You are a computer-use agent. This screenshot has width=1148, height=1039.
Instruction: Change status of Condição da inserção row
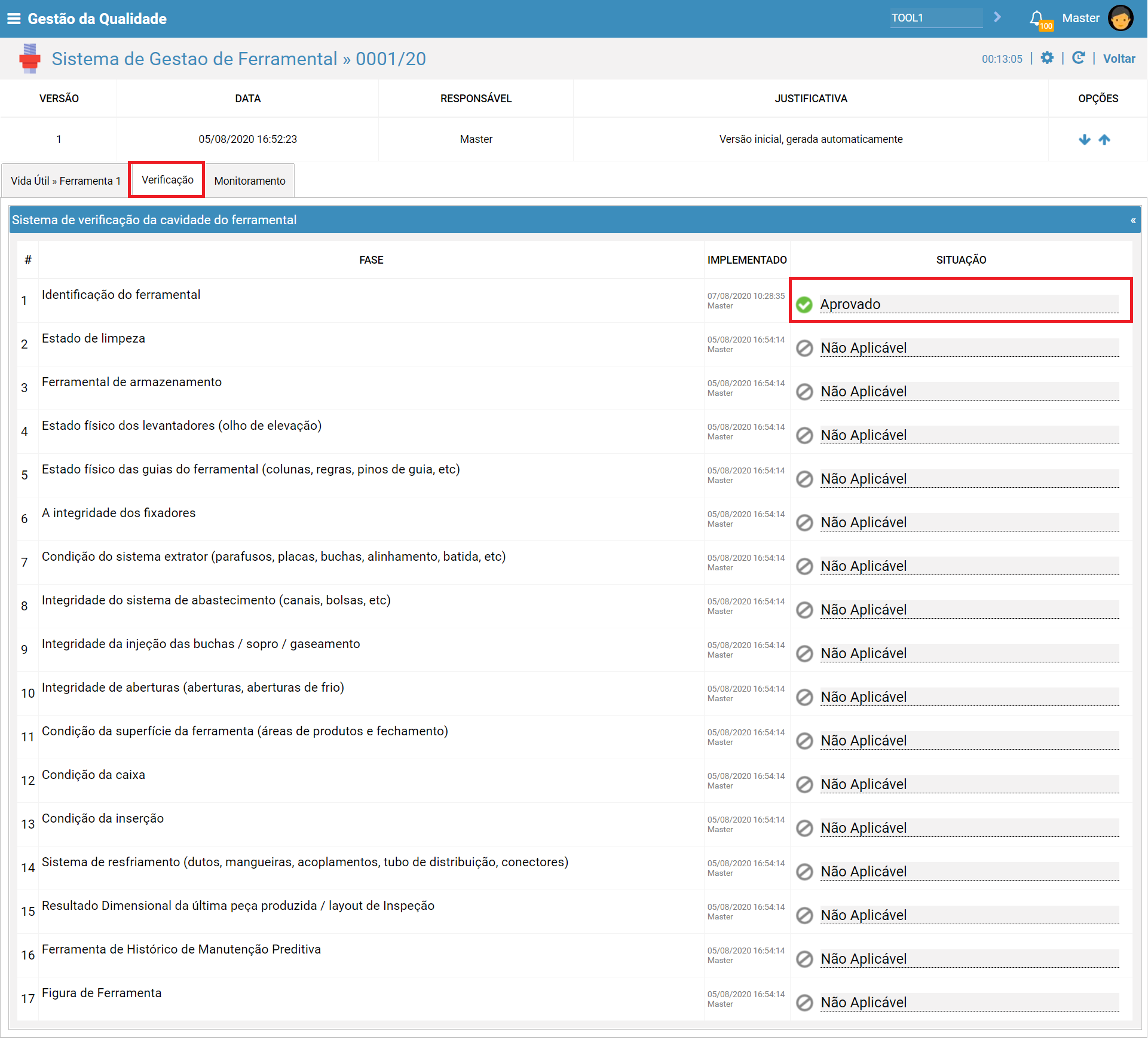point(969,828)
